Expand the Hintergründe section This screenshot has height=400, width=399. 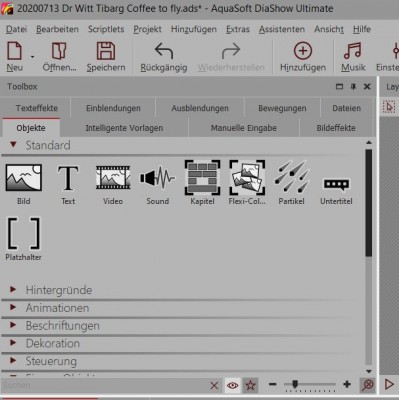13,289
